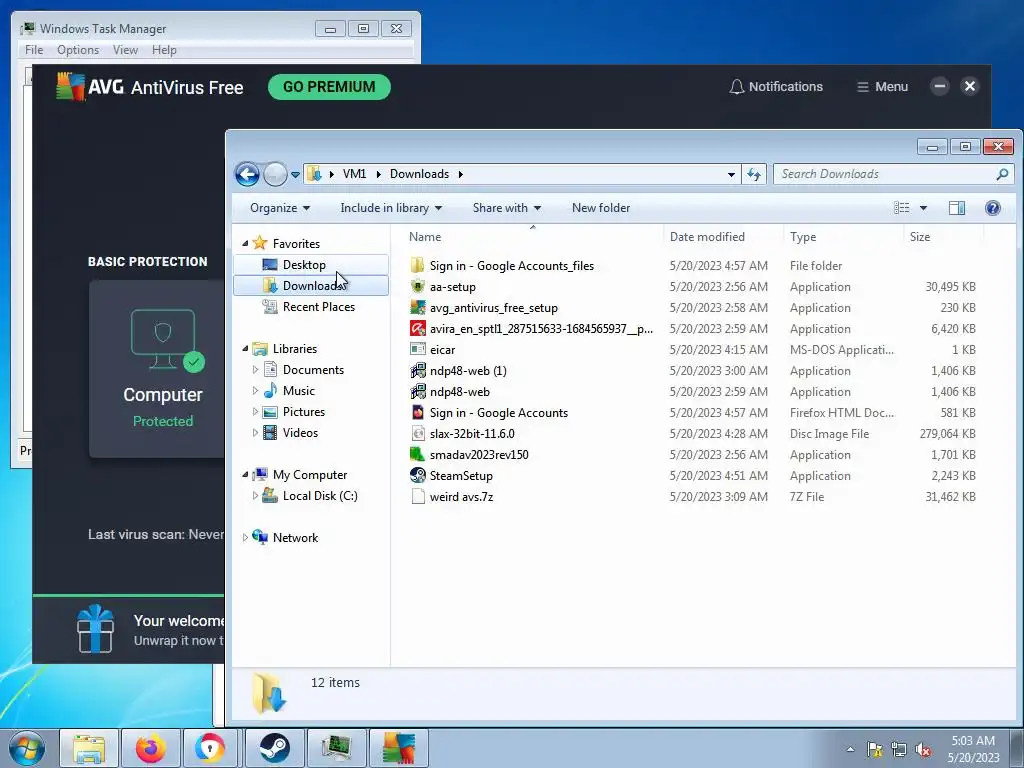Select the Videos library

tap(300, 432)
